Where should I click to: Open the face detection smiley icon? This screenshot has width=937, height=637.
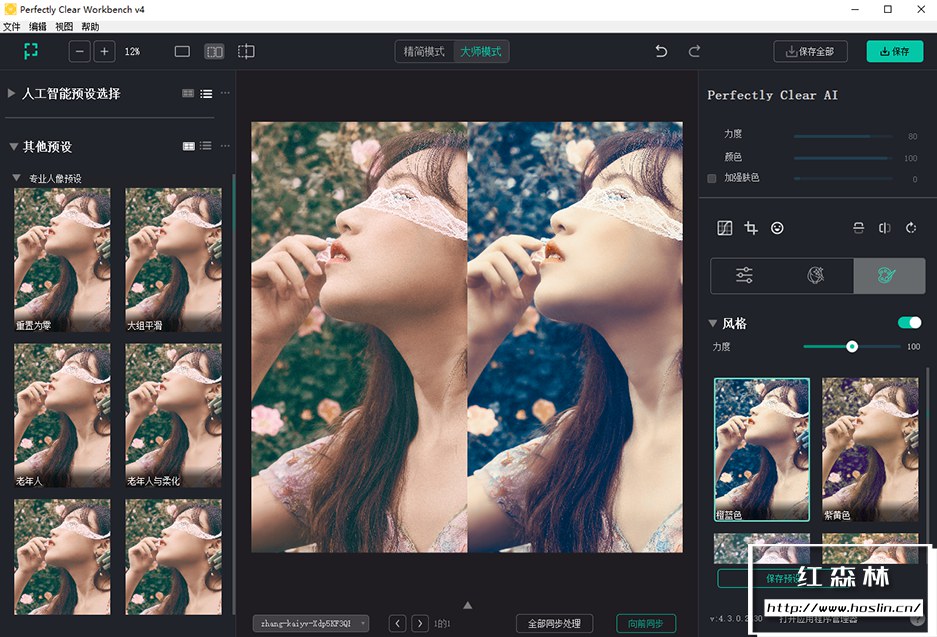pyautogui.click(x=777, y=228)
